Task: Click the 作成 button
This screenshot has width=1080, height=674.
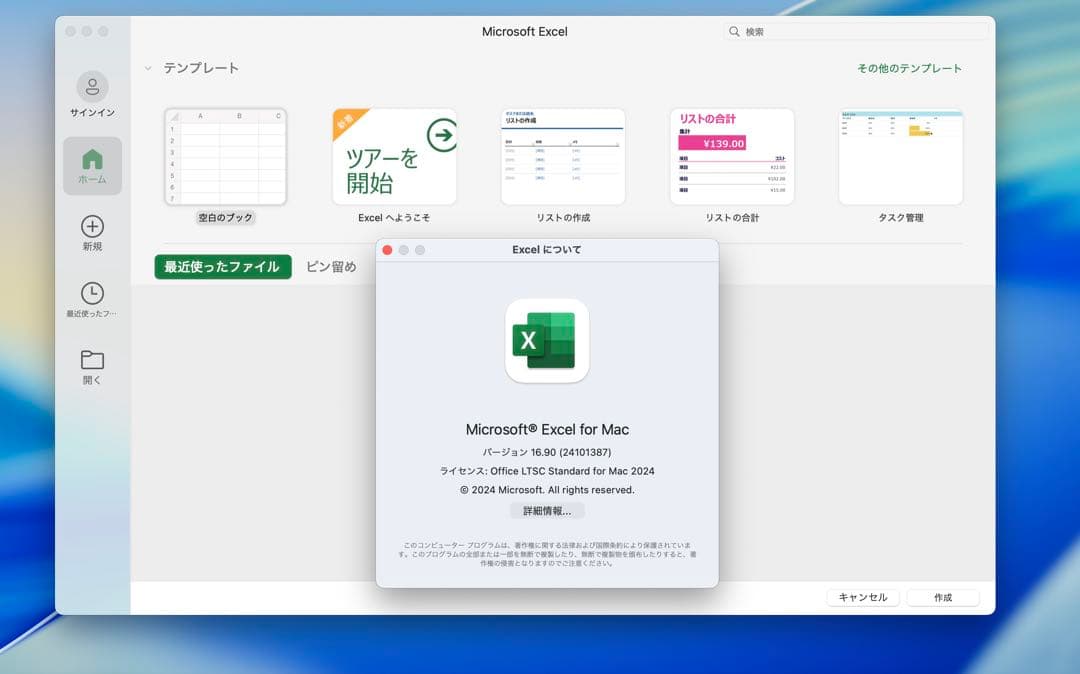Action: [x=942, y=597]
